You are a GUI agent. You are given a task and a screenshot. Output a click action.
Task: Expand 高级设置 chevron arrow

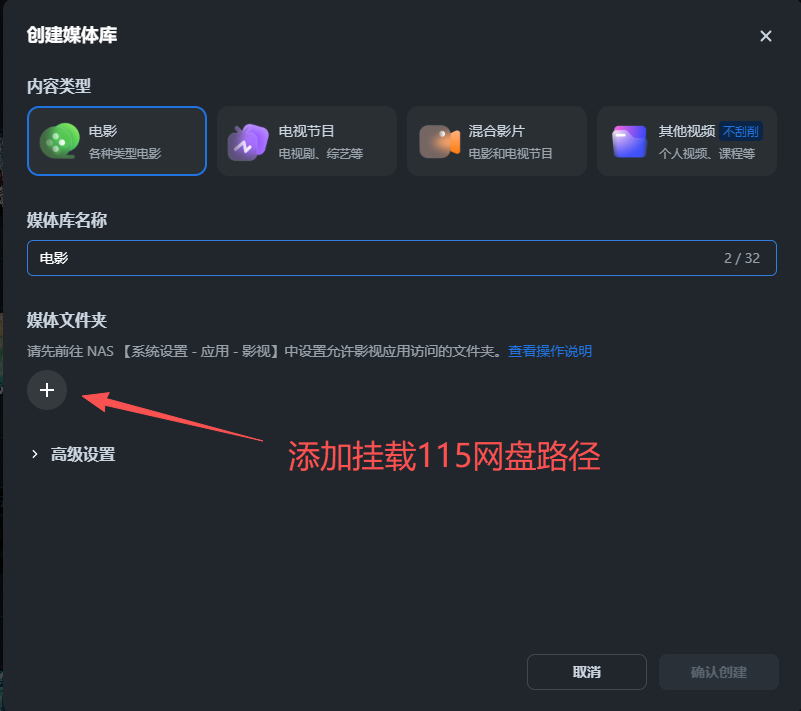(34, 454)
